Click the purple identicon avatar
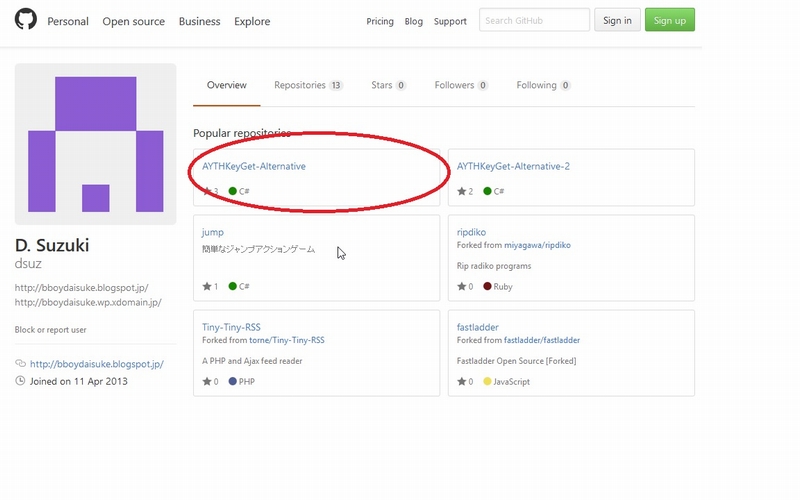The image size is (800, 500). (x=95, y=144)
